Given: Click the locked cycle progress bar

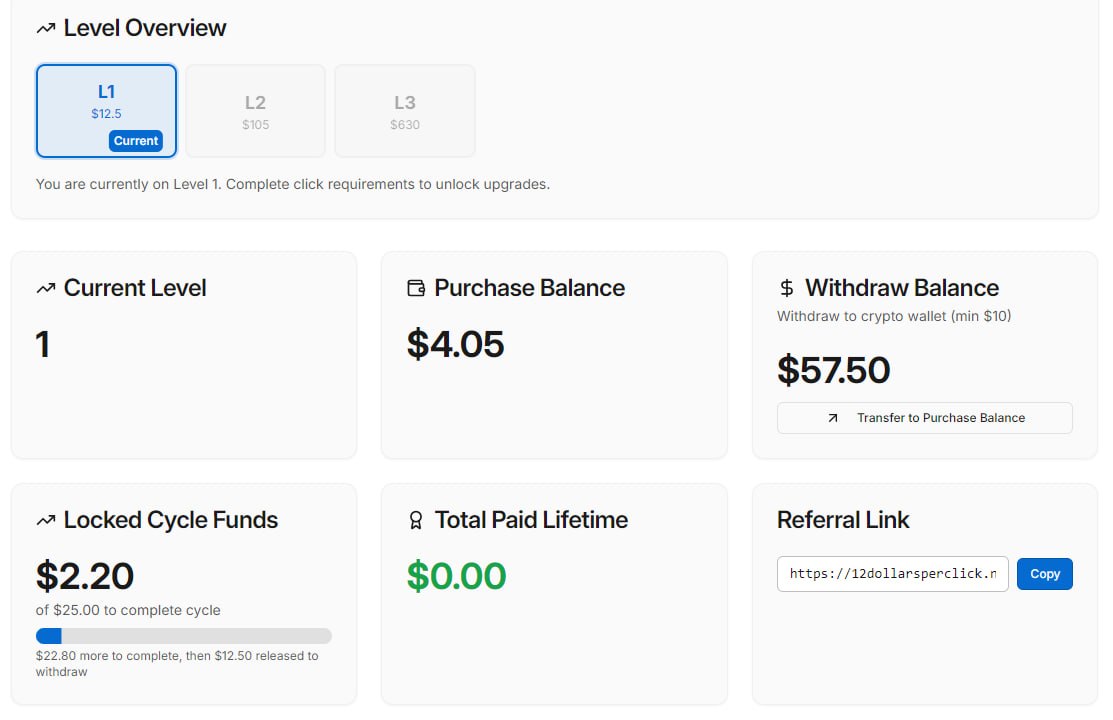Looking at the screenshot, I should pos(183,636).
